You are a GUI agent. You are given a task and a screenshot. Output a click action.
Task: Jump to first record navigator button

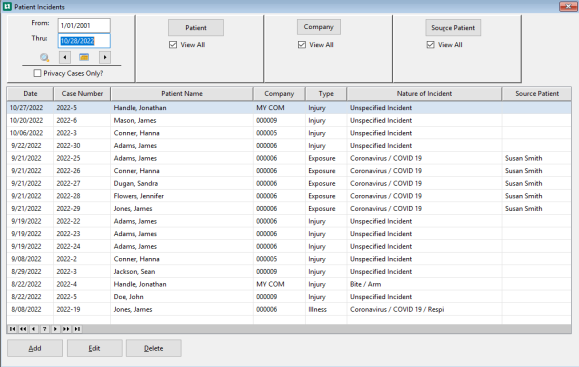tap(13, 329)
